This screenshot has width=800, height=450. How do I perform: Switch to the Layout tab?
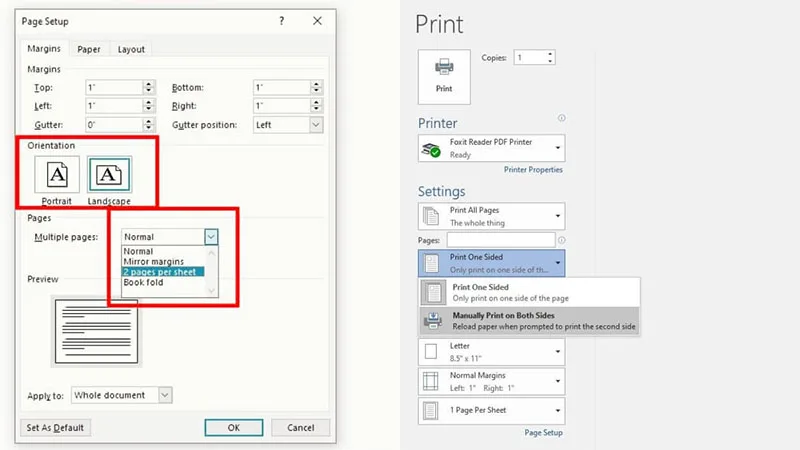coord(131,49)
